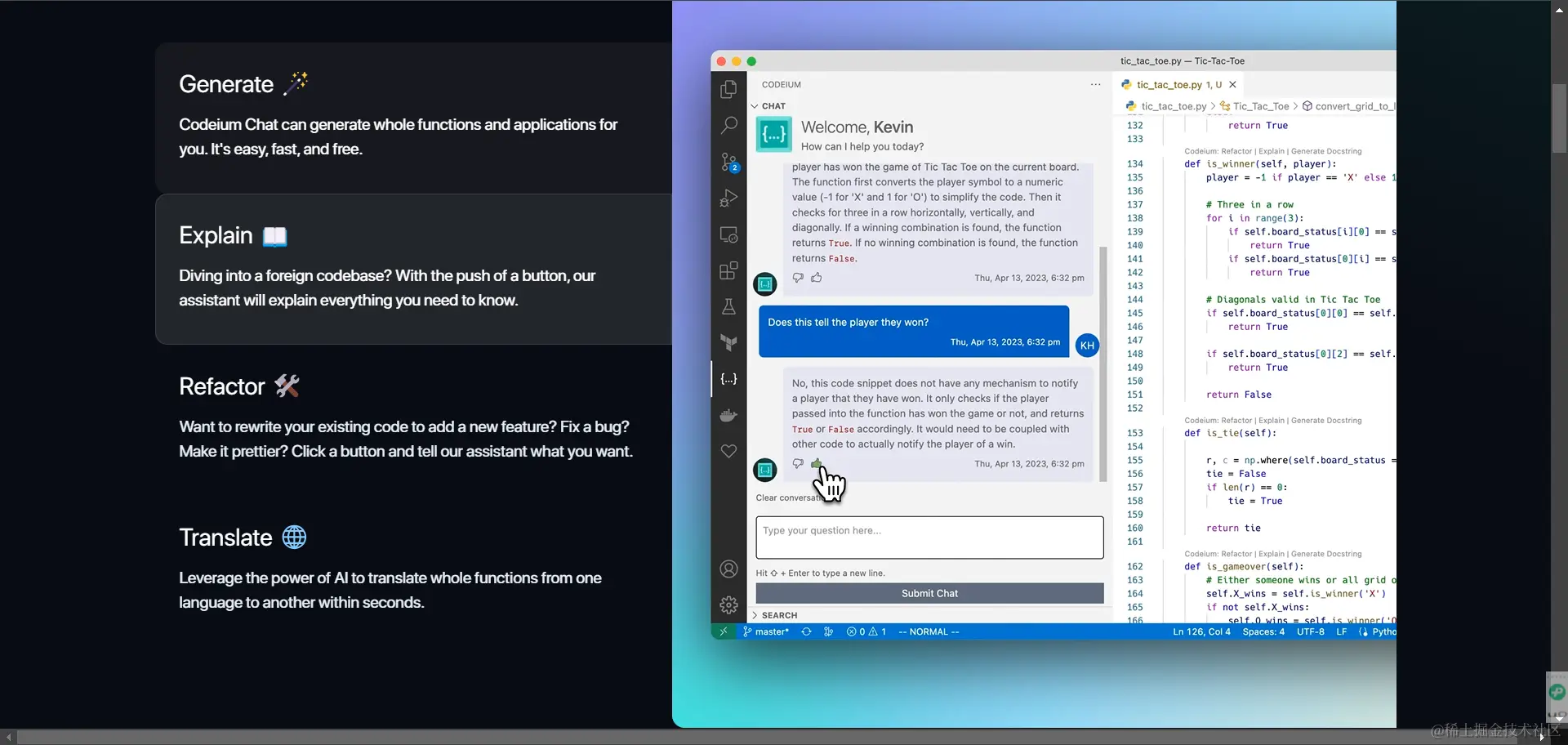Open the Explorer view in the activity bar

tap(728, 89)
